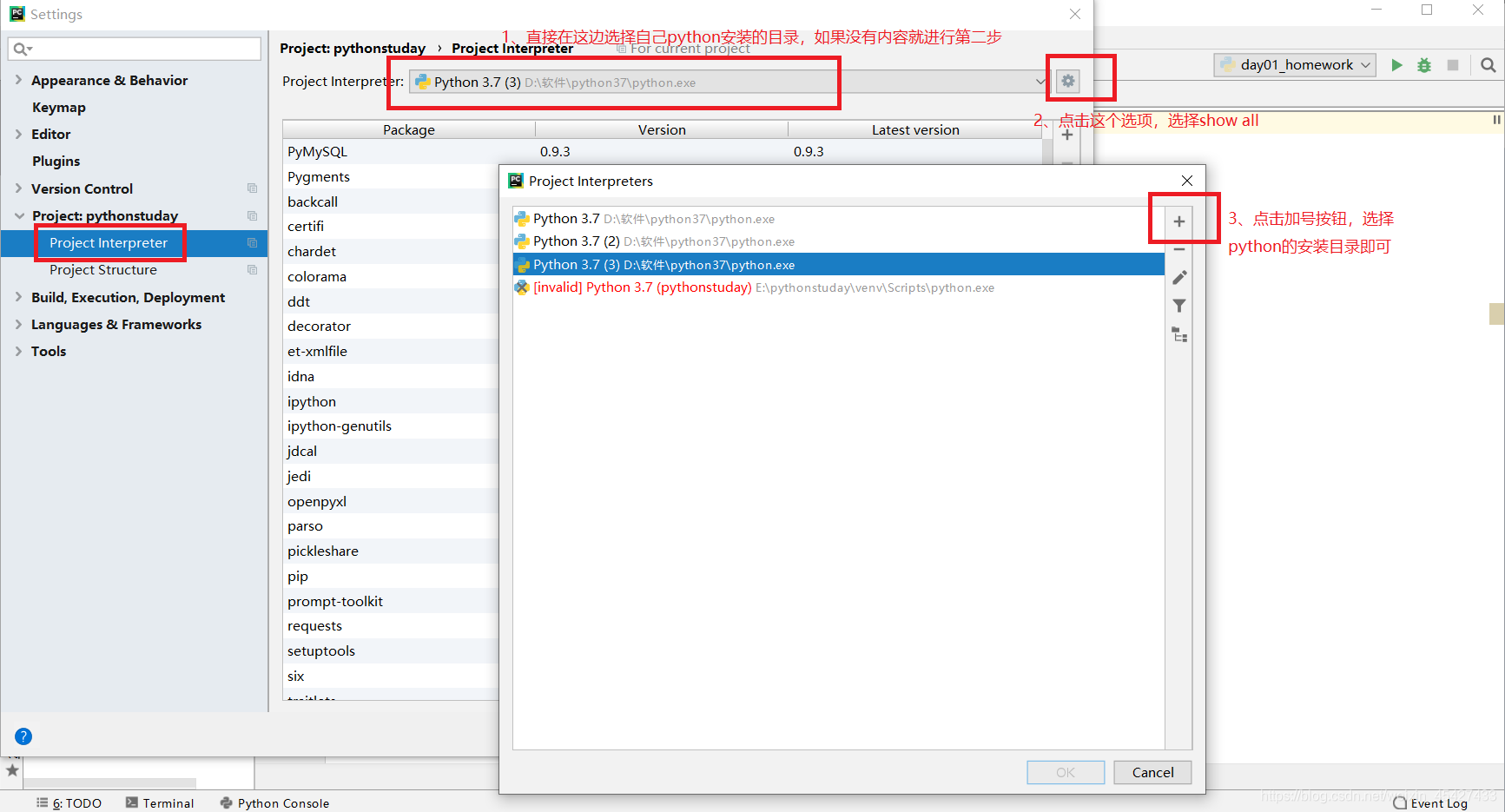Select the backcall package row
1505x812 pixels.
point(391,201)
